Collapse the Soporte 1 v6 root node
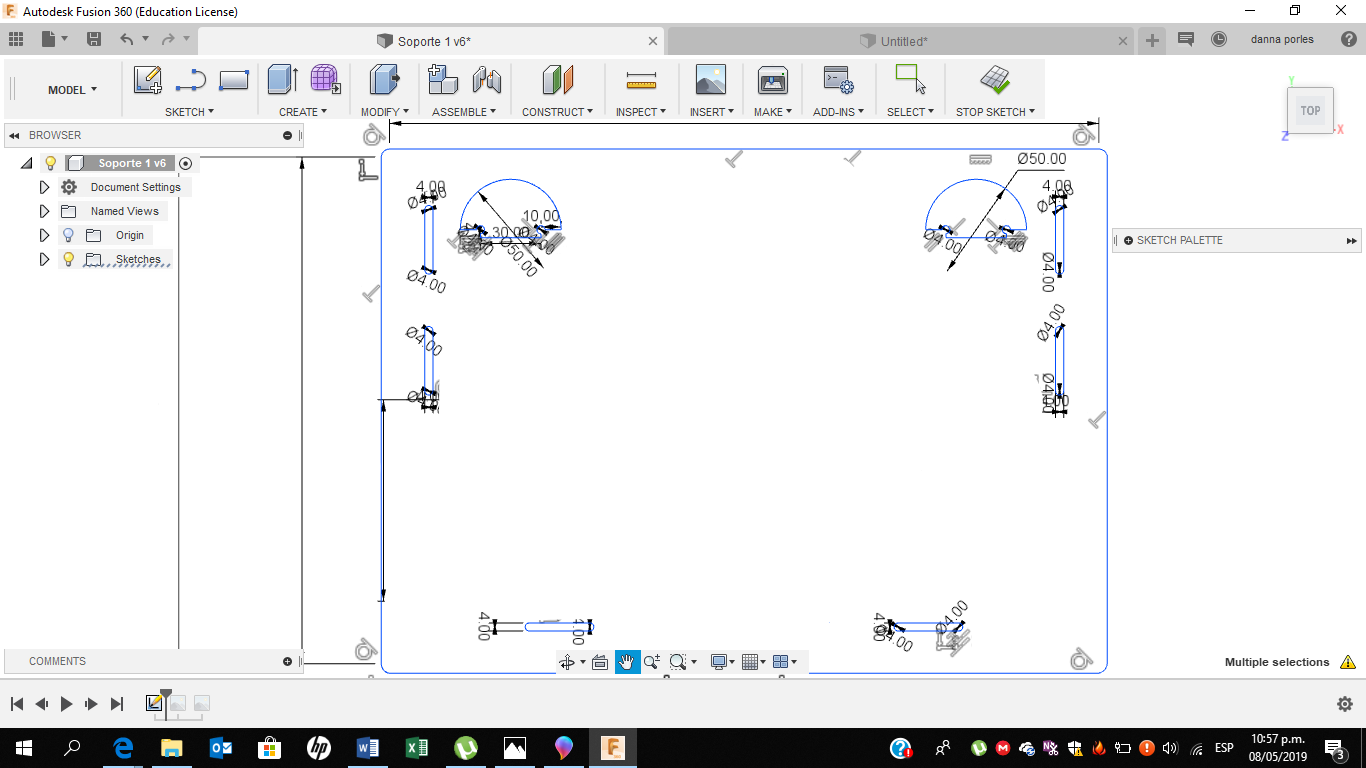 tap(27, 163)
